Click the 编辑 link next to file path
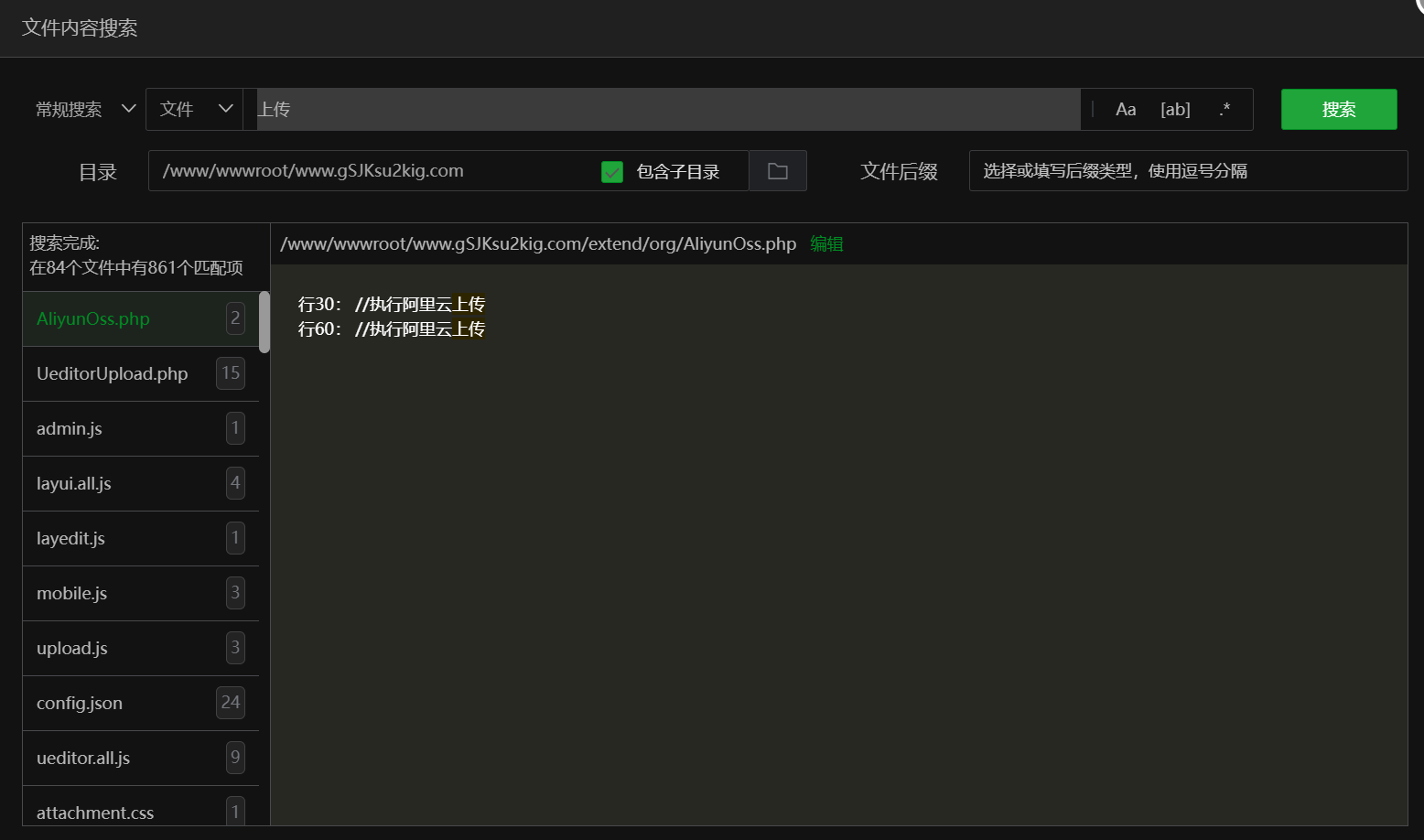1424x840 pixels. (x=826, y=244)
